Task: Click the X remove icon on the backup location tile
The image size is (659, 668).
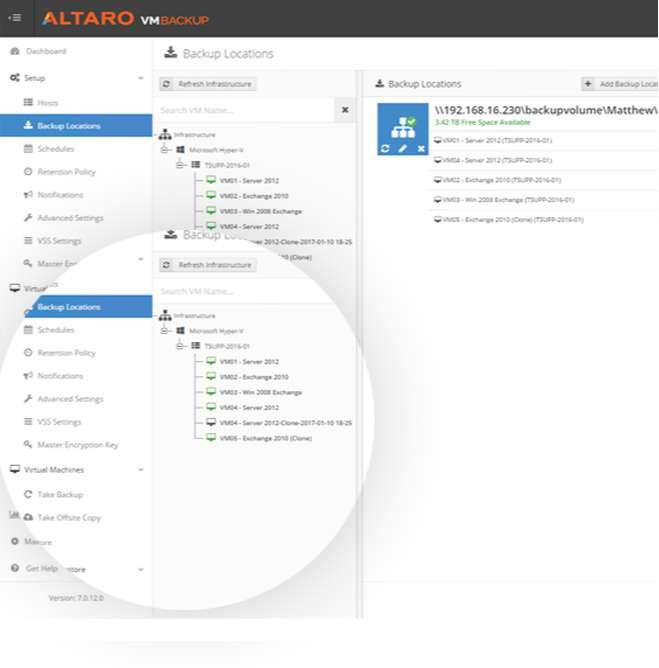Action: [x=421, y=148]
